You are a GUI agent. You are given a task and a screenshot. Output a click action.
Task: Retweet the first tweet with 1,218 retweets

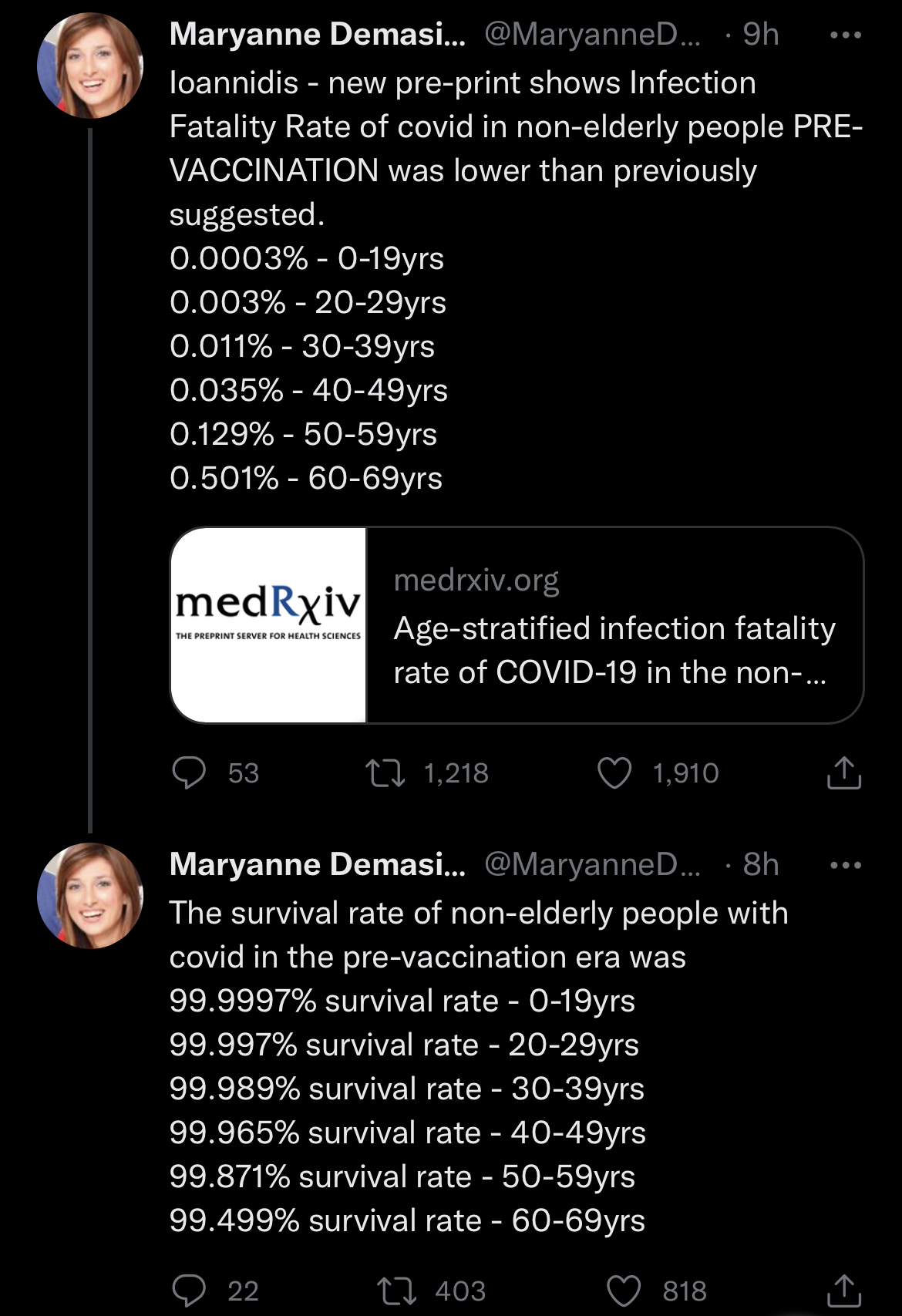pyautogui.click(x=385, y=773)
